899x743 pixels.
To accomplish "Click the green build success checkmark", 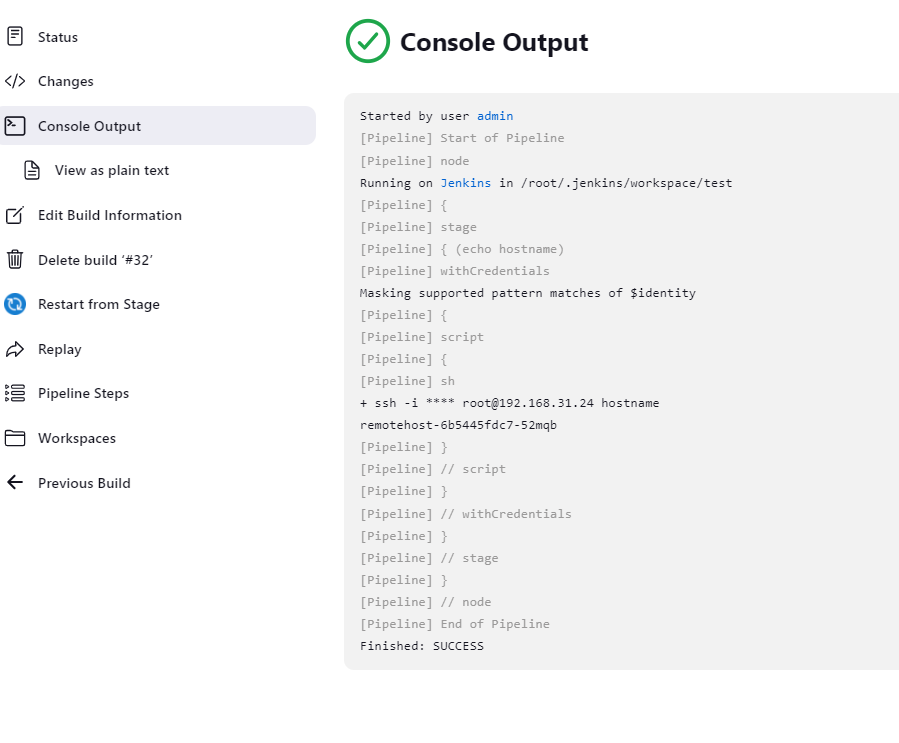I will 368,42.
